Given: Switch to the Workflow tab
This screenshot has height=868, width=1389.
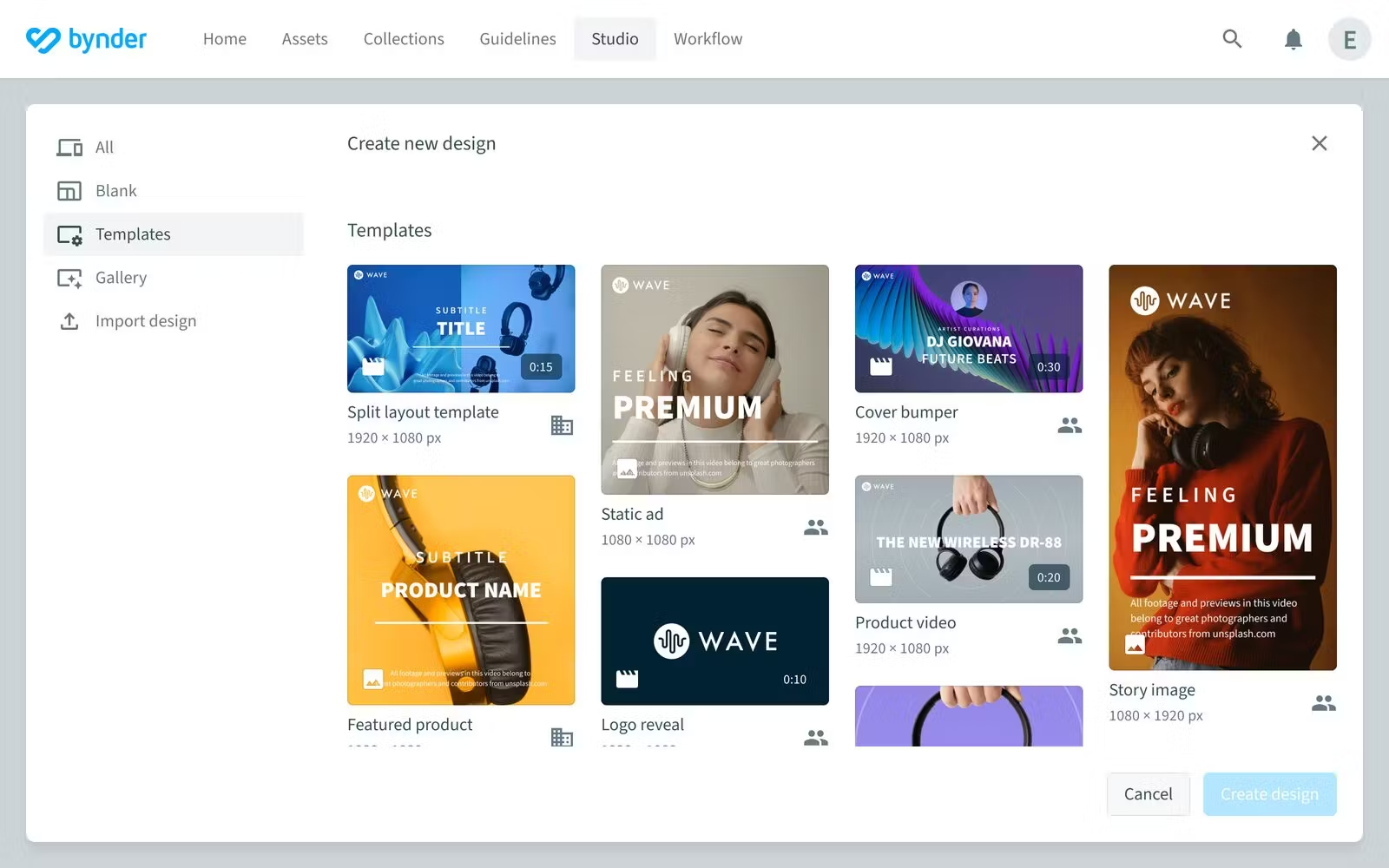Looking at the screenshot, I should click(x=708, y=39).
